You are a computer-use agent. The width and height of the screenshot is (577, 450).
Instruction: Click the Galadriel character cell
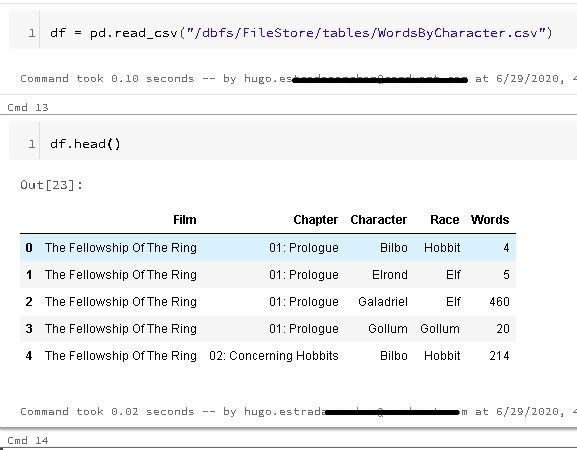pyautogui.click(x=383, y=302)
